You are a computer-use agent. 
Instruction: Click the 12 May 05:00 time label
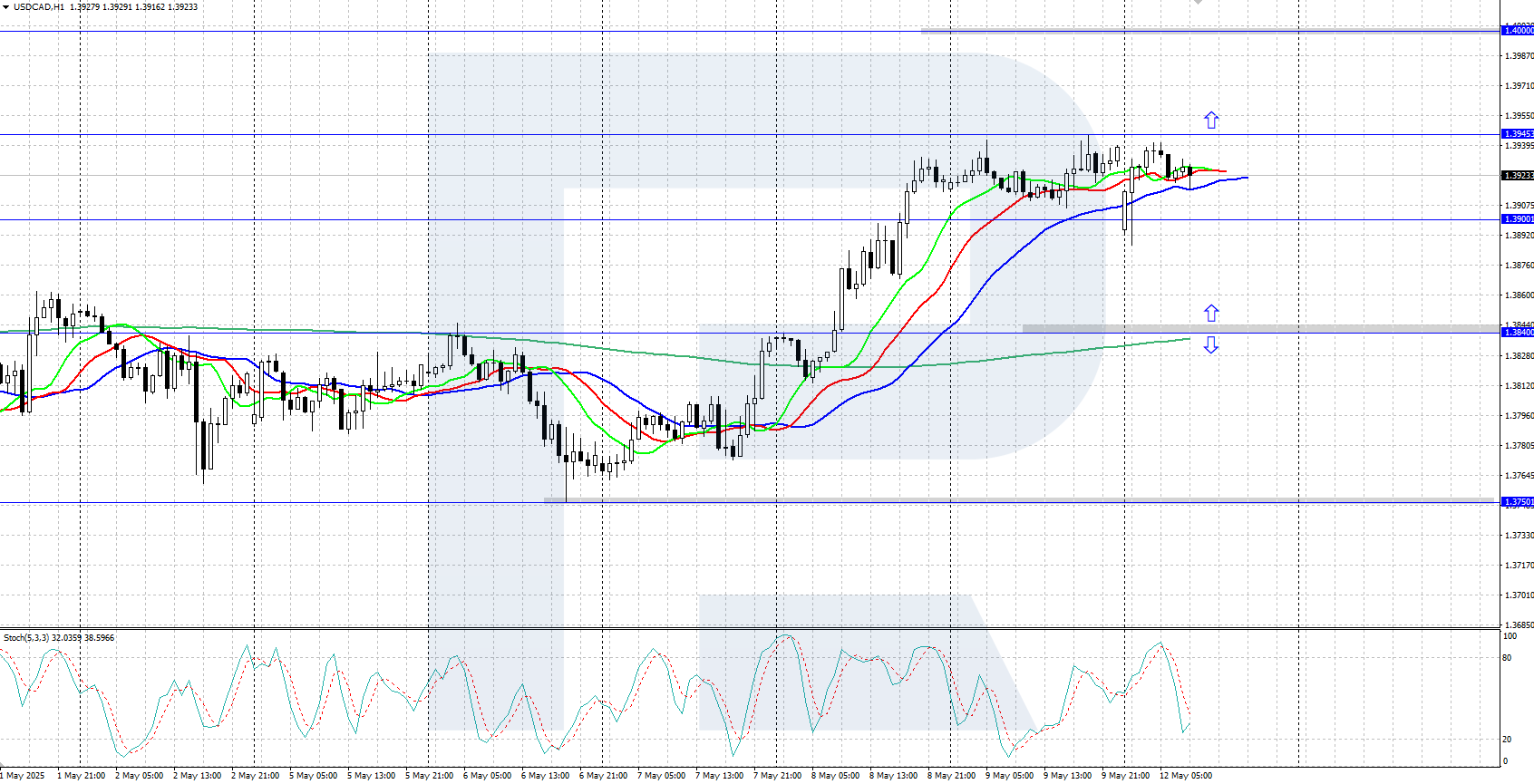(1186, 776)
